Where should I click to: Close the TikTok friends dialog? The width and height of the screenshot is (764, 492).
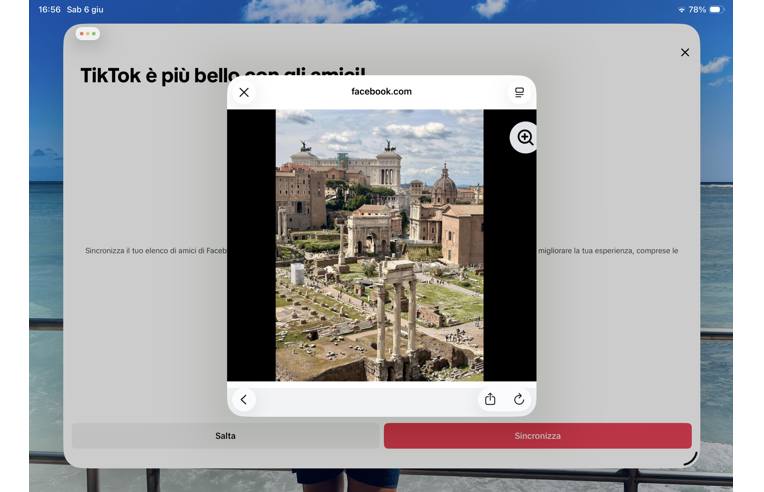tap(685, 53)
